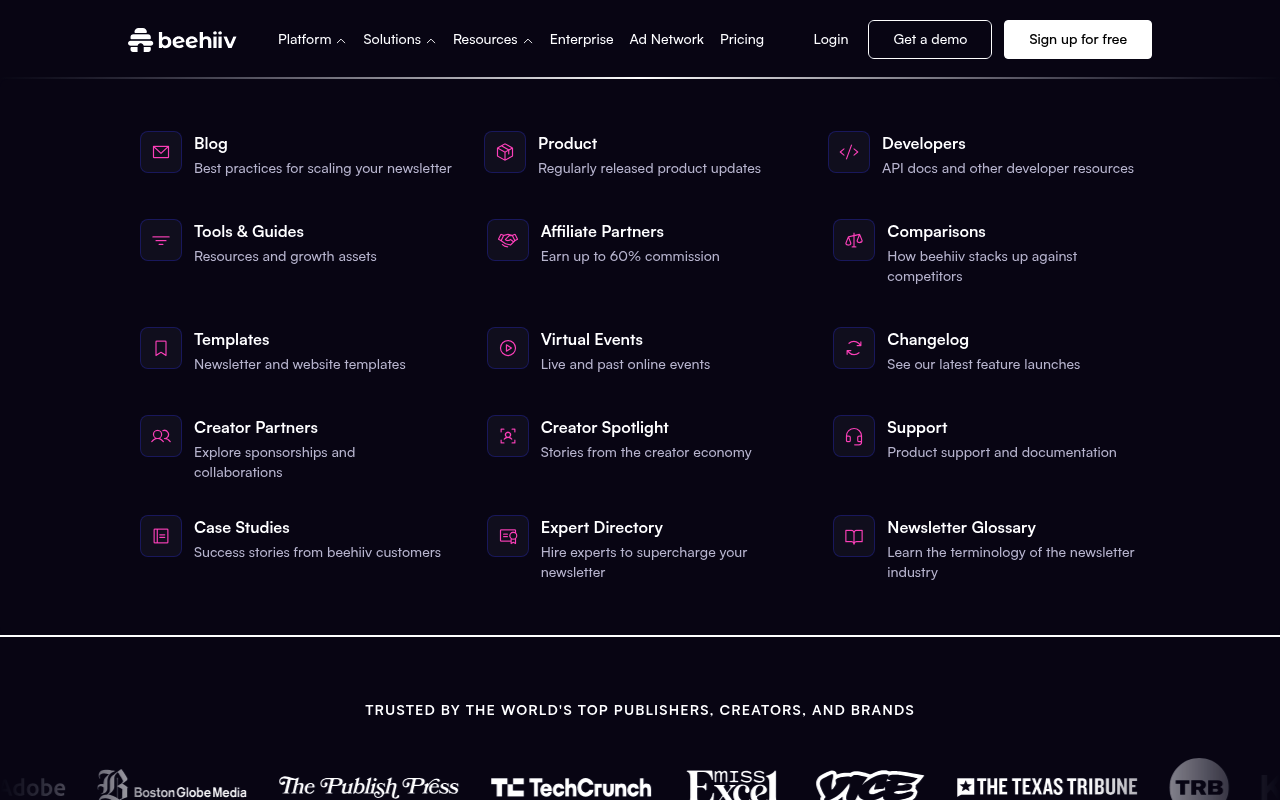Open the Pricing nav item
This screenshot has width=1280, height=800.
click(742, 39)
